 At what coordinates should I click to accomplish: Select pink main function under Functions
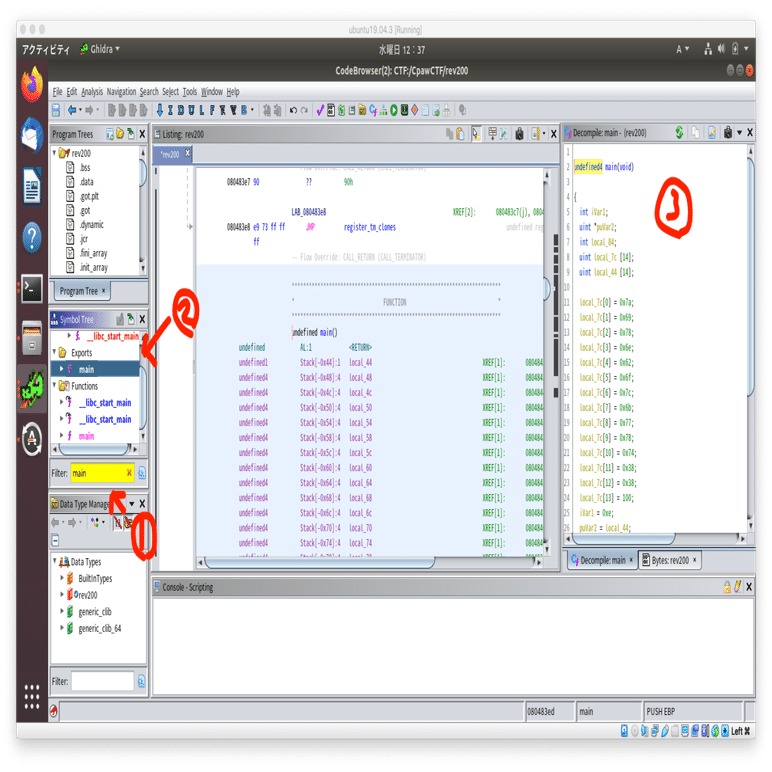(x=86, y=436)
